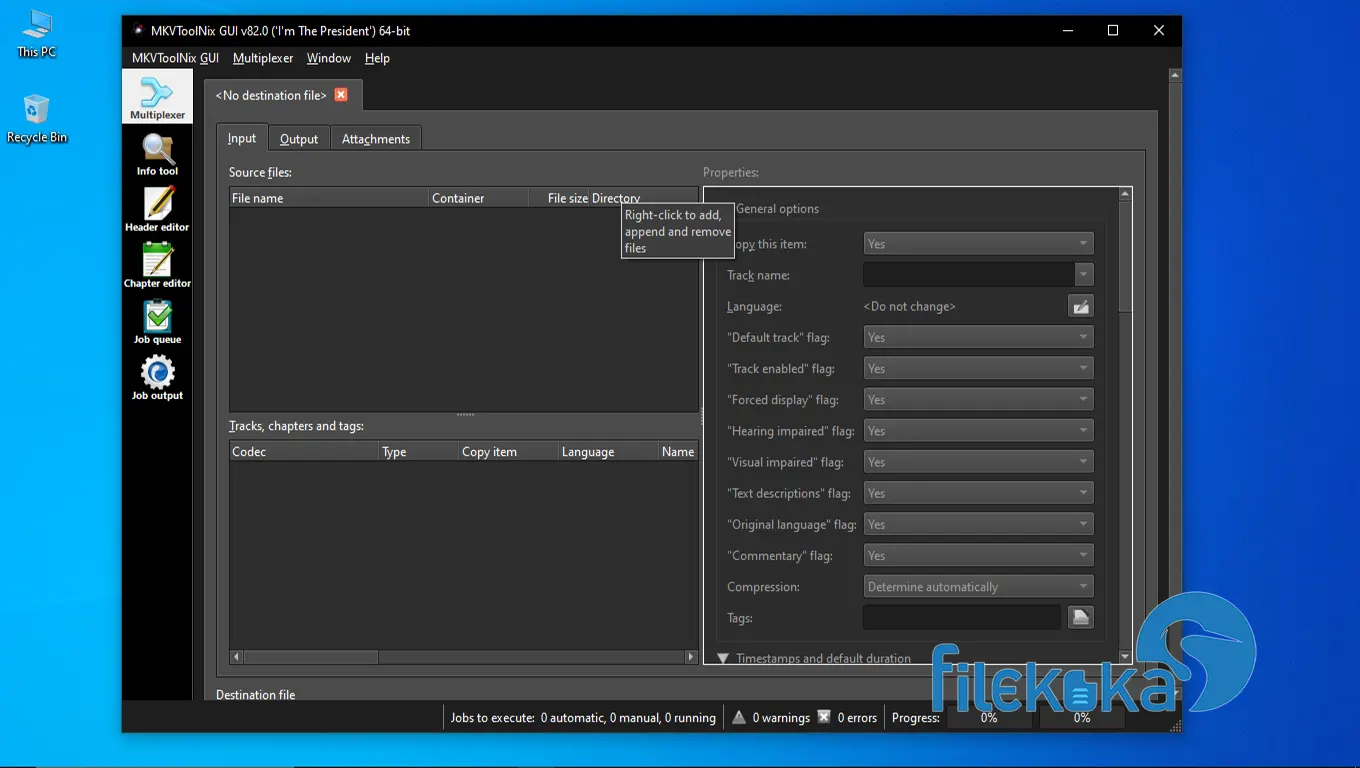Close the No destination file tab
Viewport: 1360px width, 768px height.
tap(341, 95)
